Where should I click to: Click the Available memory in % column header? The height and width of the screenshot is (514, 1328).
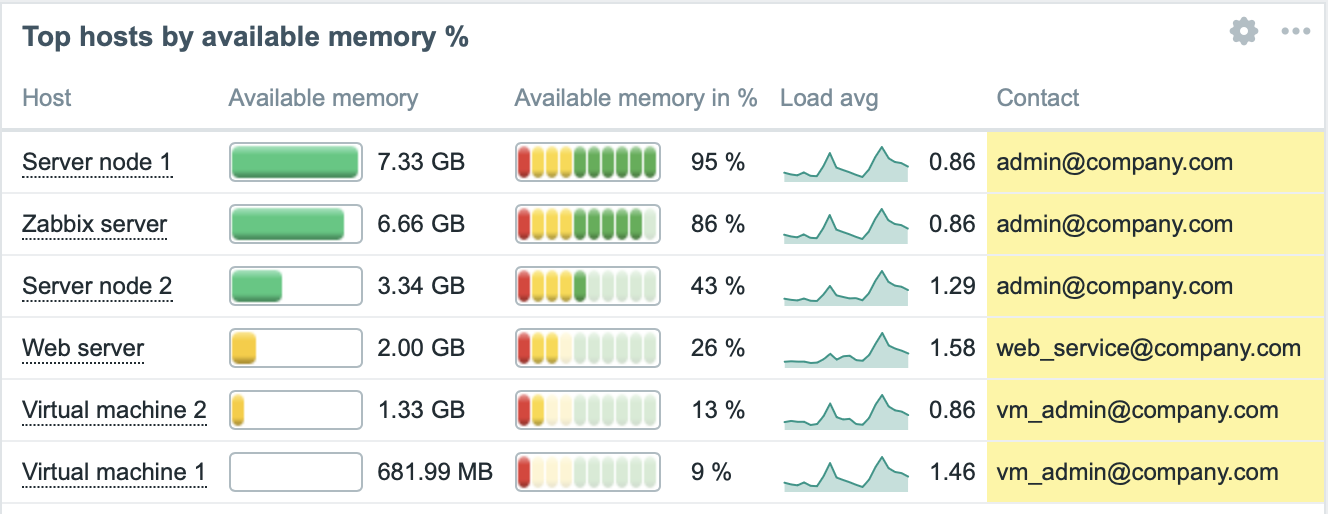click(x=636, y=98)
